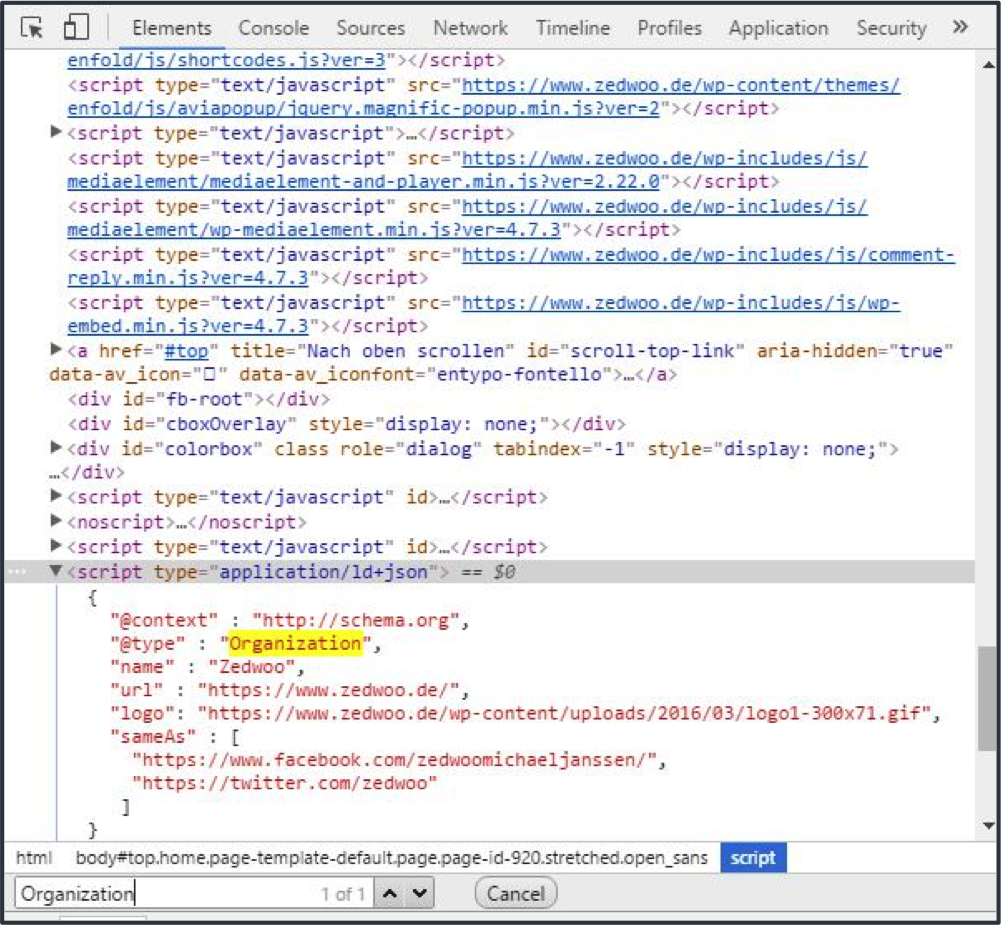
Task: Switch to the Network tab
Action: click(x=470, y=28)
